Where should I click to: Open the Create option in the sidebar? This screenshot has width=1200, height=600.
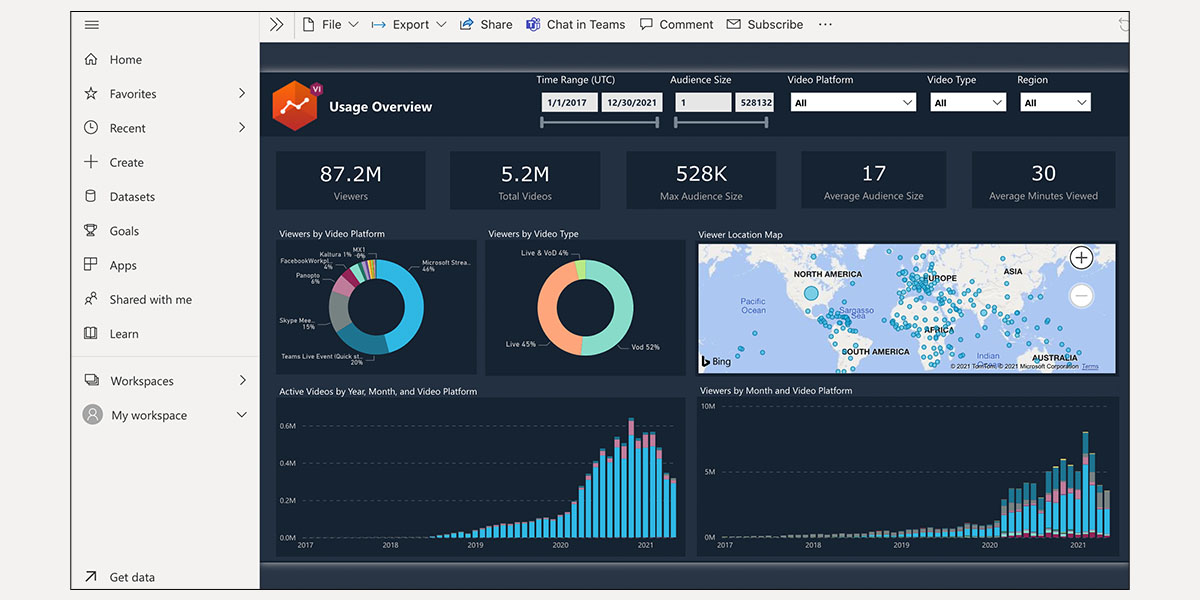point(126,161)
